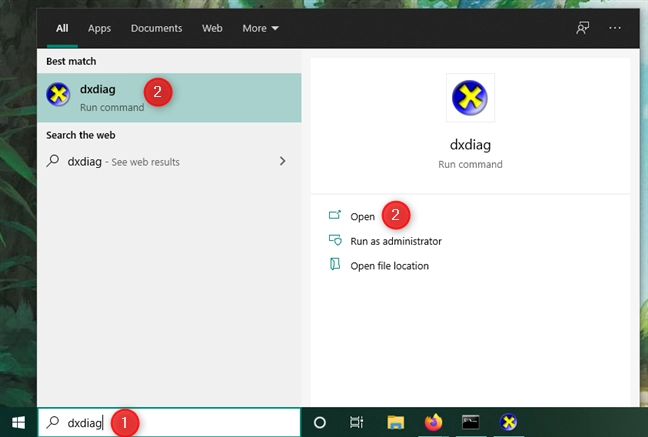Open the dxdiag best match result
Screen dimensions: 648x437
pyautogui.click(x=169, y=98)
